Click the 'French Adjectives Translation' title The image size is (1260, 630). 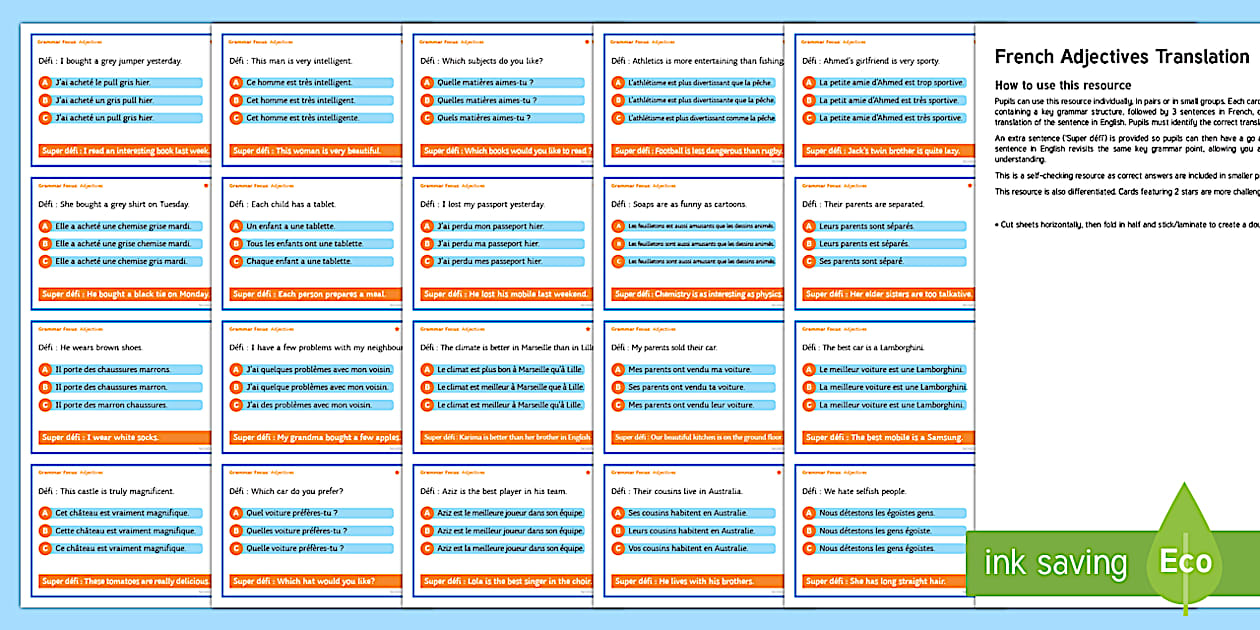[x=1121, y=57]
